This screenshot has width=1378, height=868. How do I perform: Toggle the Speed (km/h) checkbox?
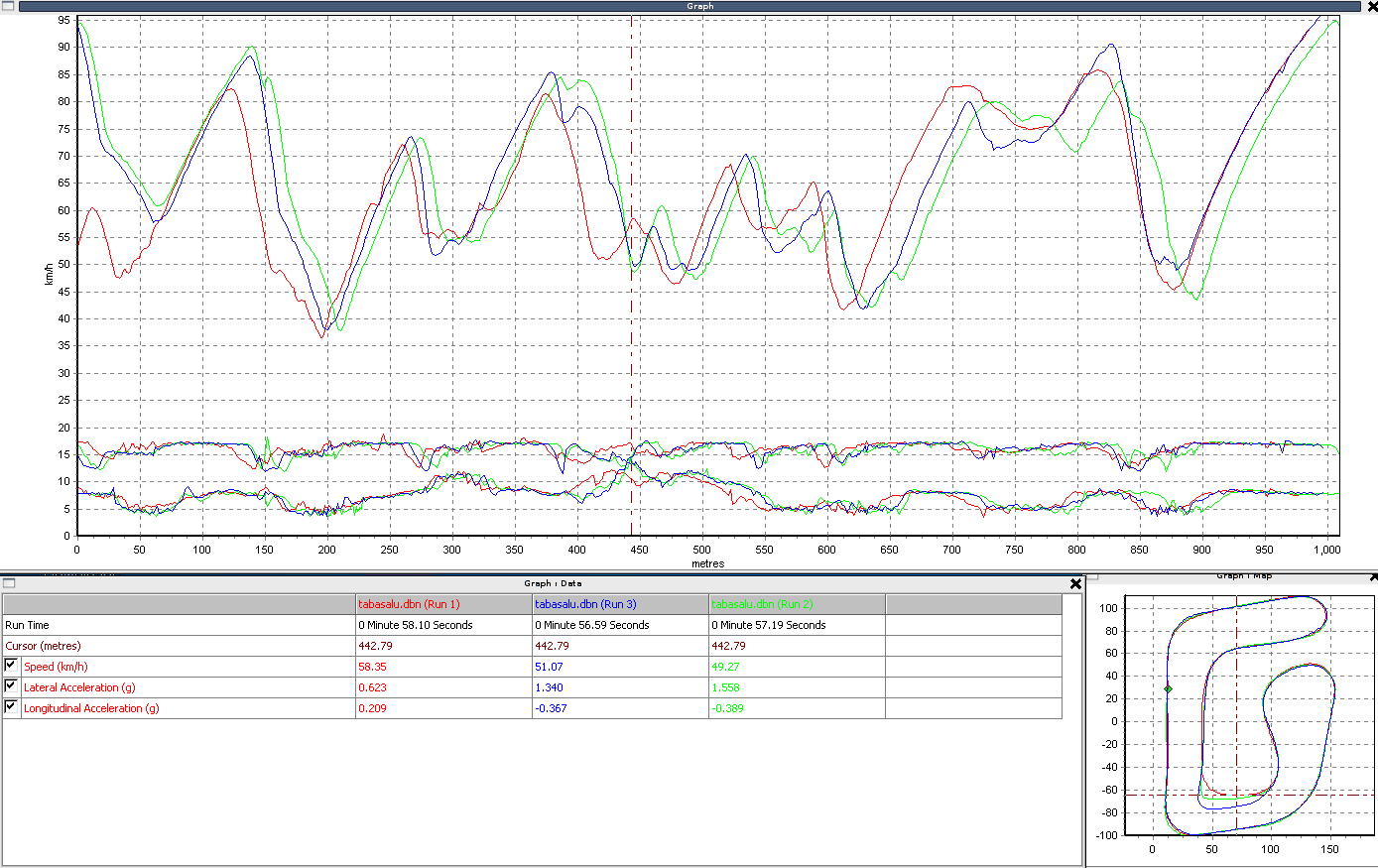[11, 665]
